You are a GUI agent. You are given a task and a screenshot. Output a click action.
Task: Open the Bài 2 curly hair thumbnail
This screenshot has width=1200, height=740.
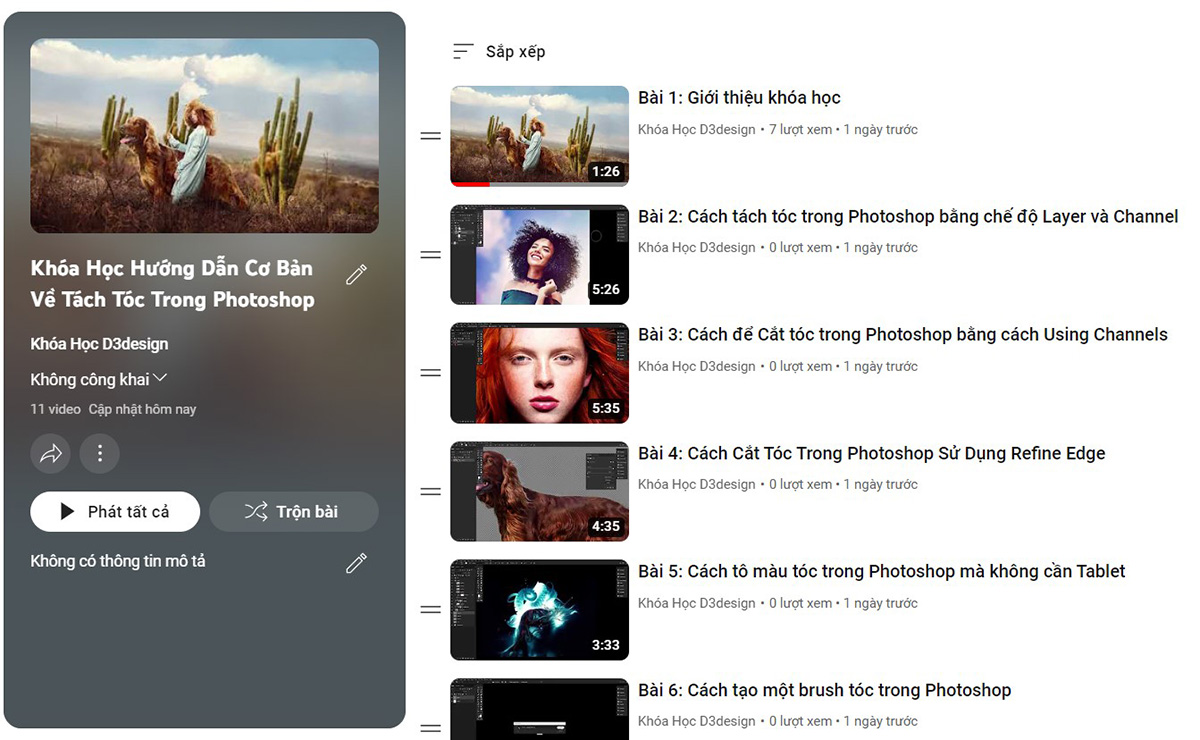coord(540,255)
